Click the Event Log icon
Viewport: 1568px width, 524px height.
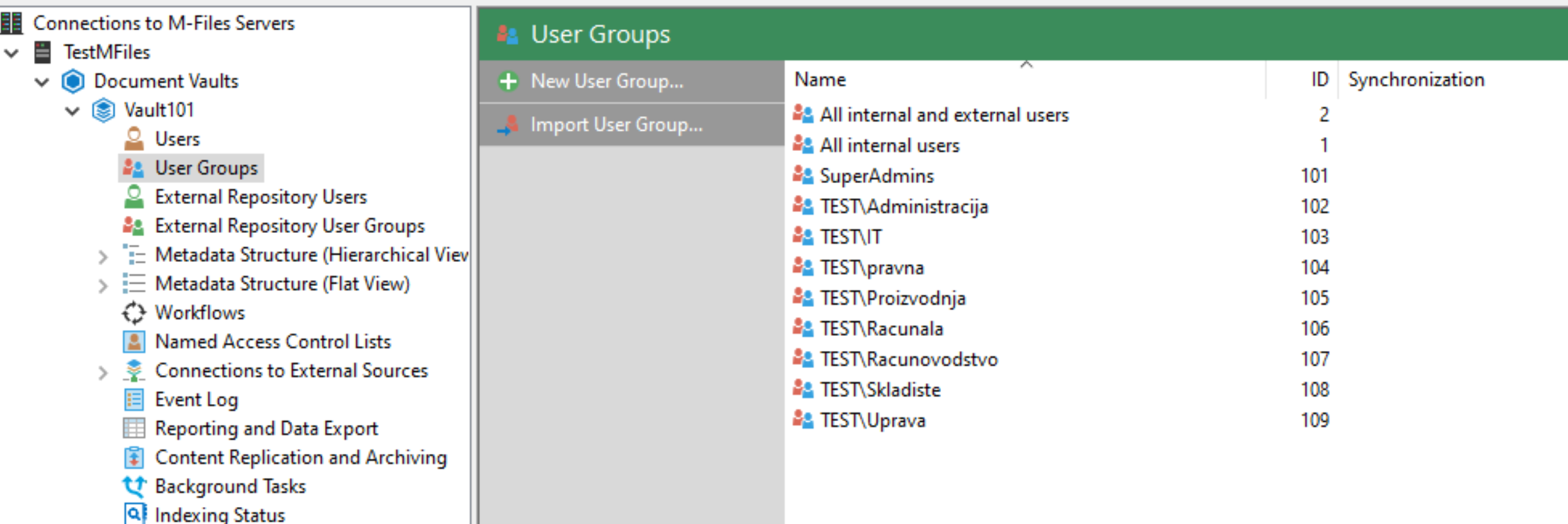pyautogui.click(x=134, y=400)
